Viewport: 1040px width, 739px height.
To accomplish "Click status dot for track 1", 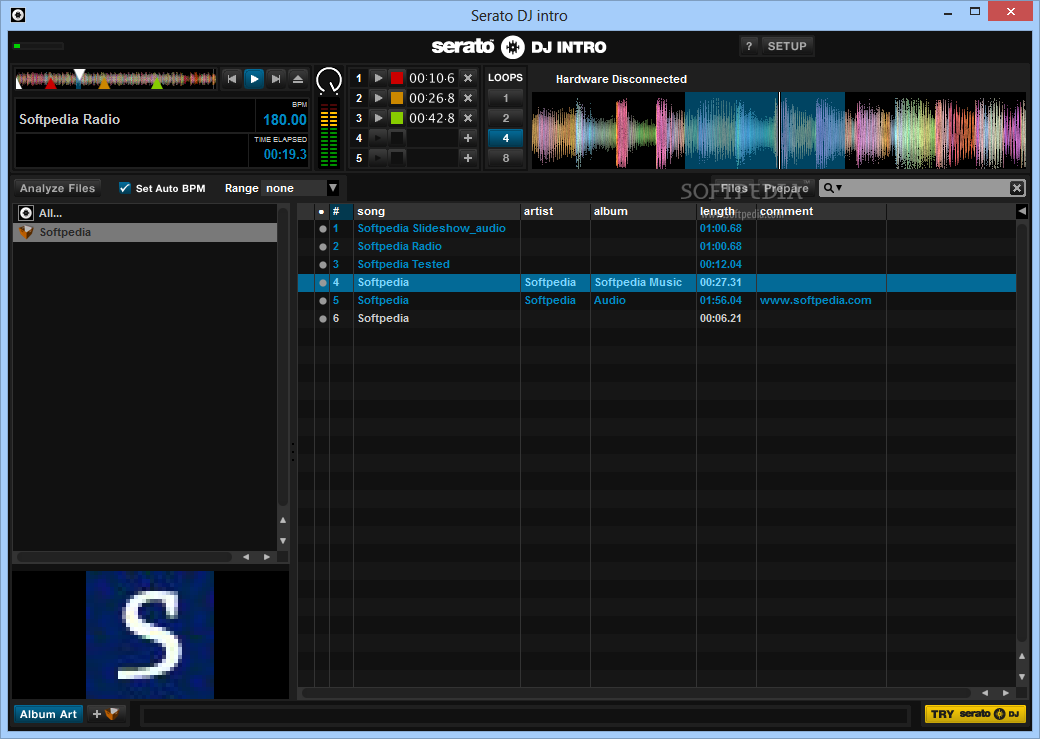I will [x=322, y=229].
